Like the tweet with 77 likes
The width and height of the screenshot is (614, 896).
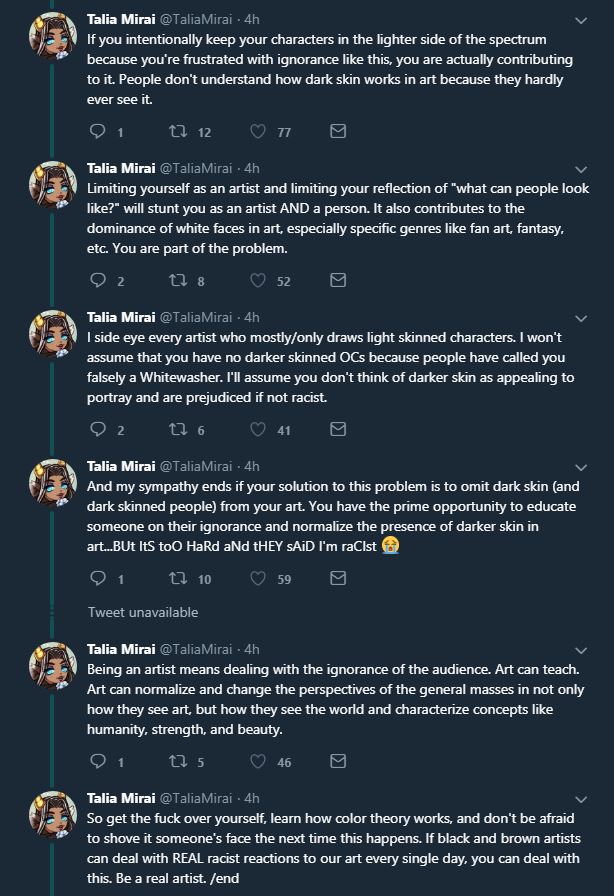[x=258, y=131]
